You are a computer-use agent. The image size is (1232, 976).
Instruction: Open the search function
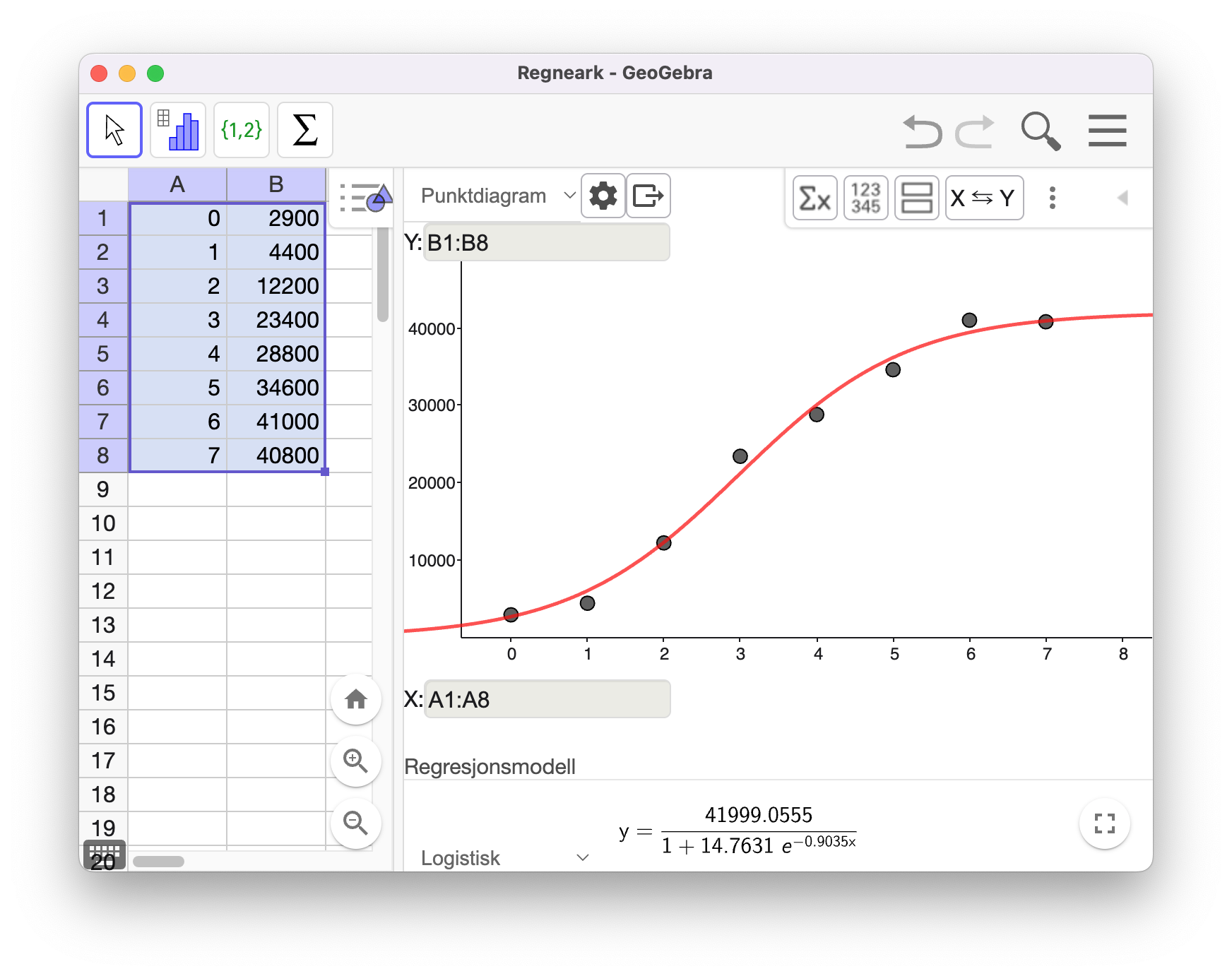tap(1041, 131)
